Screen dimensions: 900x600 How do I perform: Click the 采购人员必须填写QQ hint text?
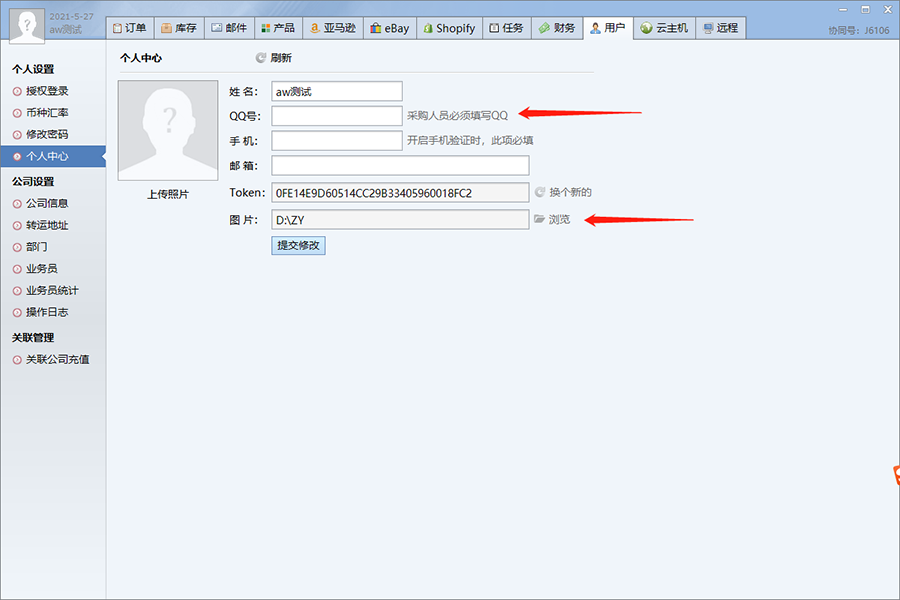[457, 116]
